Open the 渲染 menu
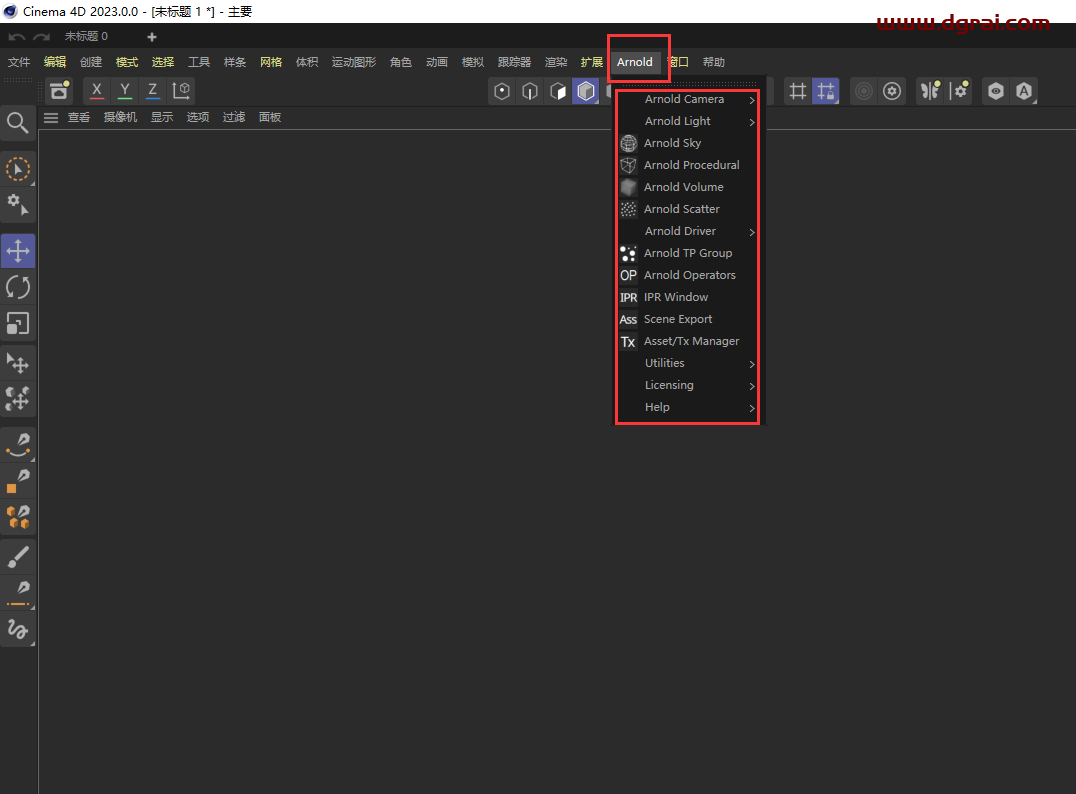This screenshot has height=794, width=1076. click(556, 62)
